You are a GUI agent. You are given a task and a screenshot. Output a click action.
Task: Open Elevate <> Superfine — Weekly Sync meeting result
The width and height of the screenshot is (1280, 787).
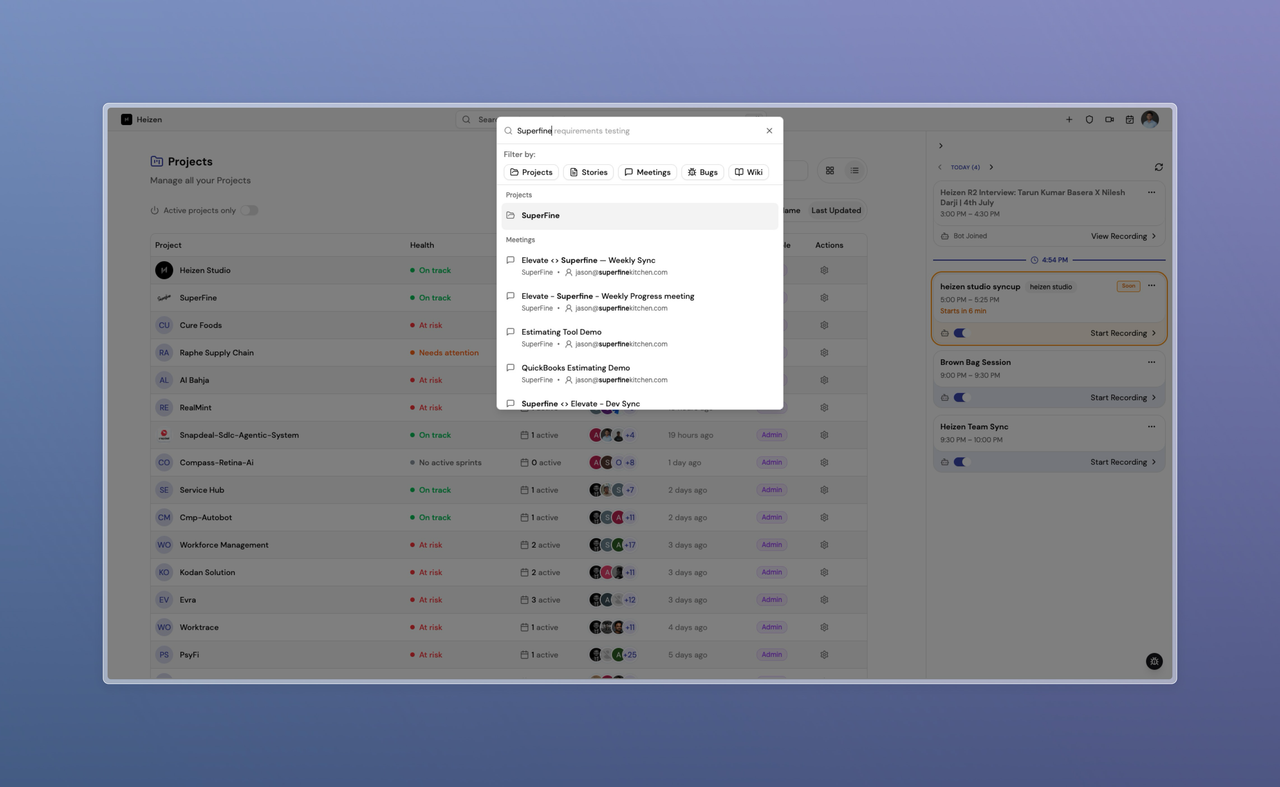640,266
